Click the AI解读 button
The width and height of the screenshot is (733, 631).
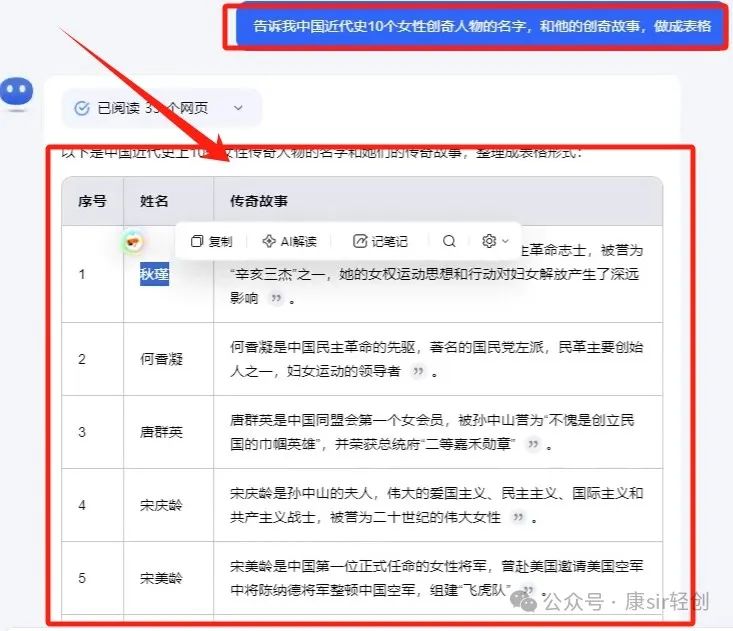point(289,241)
